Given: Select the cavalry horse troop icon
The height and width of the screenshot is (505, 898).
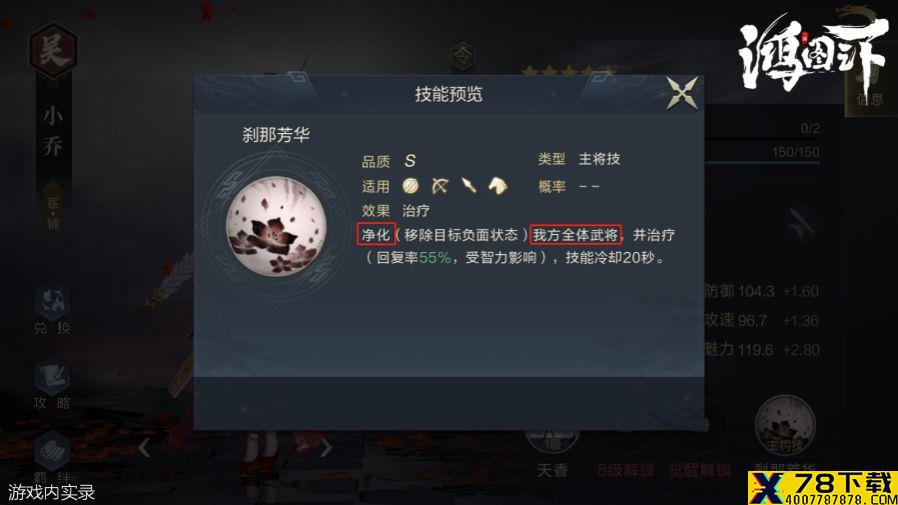Looking at the screenshot, I should tap(497, 186).
